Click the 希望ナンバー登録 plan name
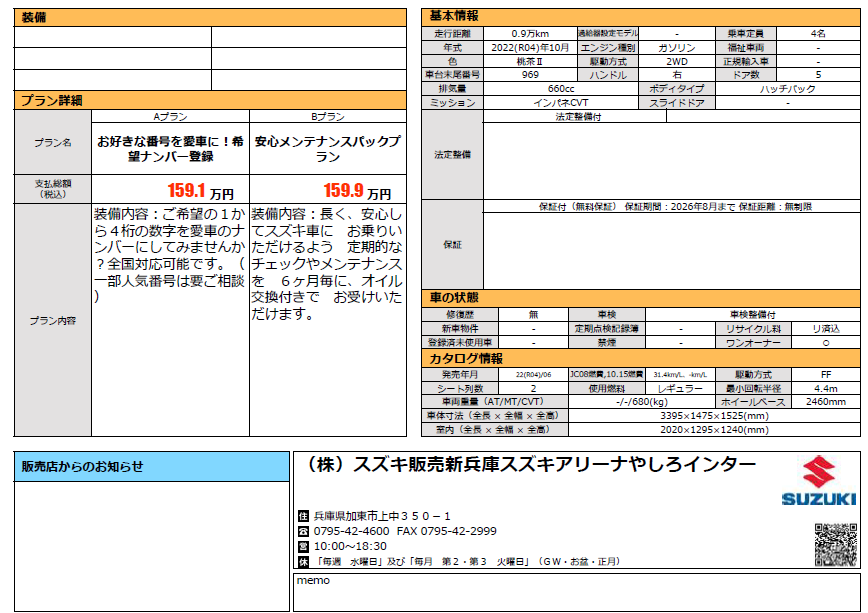 pos(169,150)
